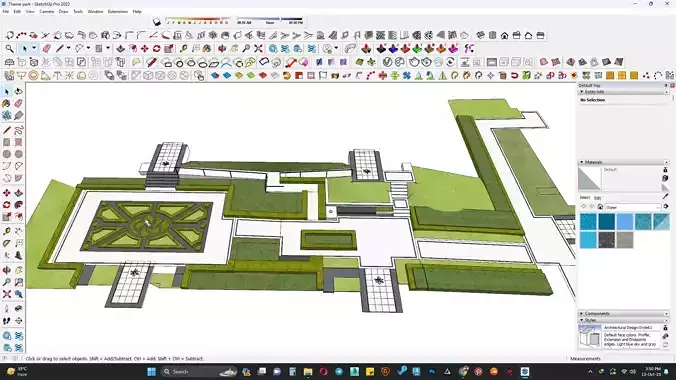
Task: Switch to the Edit tab in Materials
Action: (x=598, y=198)
